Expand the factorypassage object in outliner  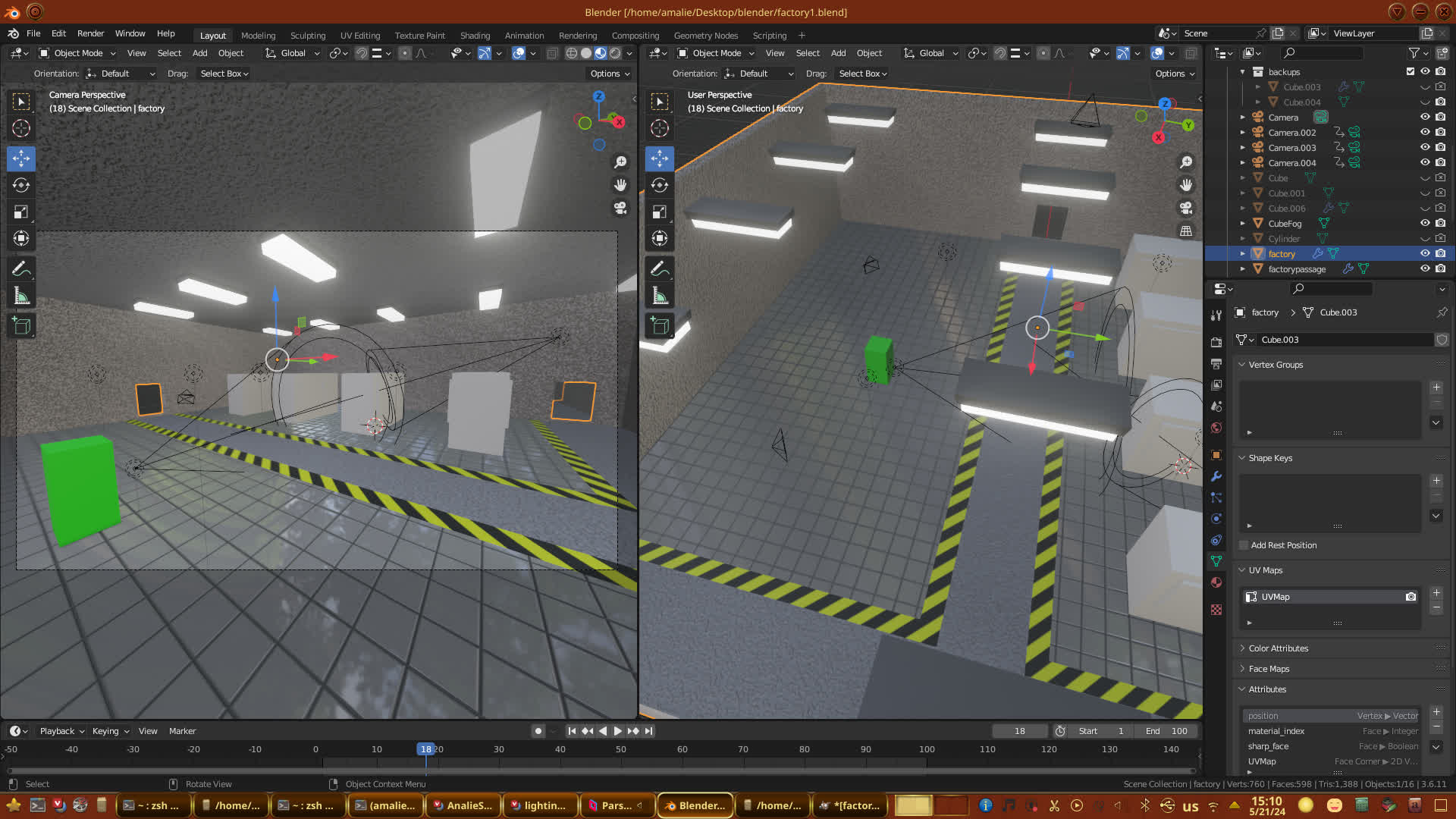pyautogui.click(x=1242, y=268)
